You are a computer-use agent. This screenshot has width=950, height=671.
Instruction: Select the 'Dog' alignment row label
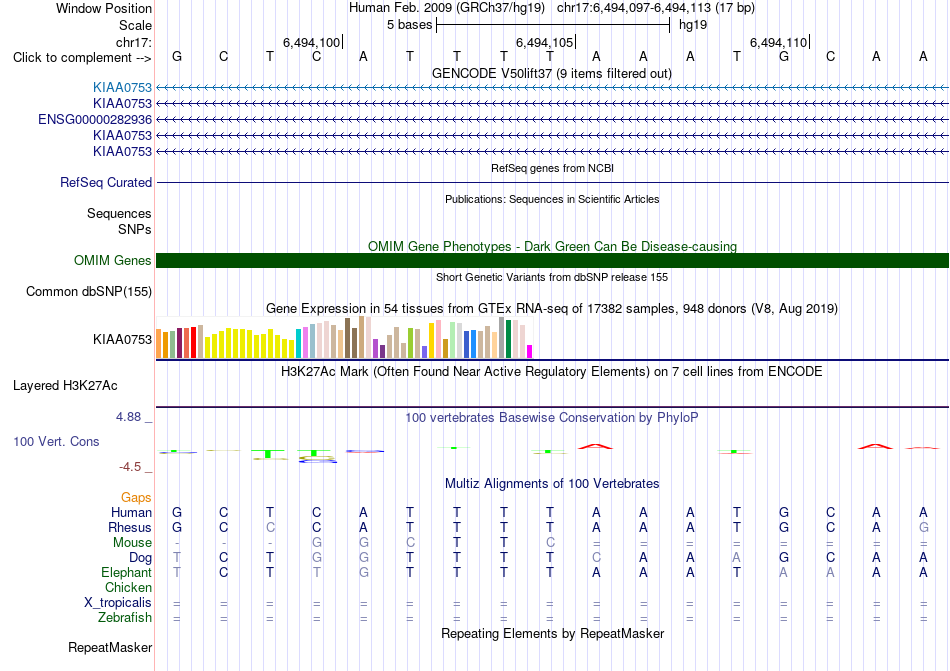(x=140, y=557)
